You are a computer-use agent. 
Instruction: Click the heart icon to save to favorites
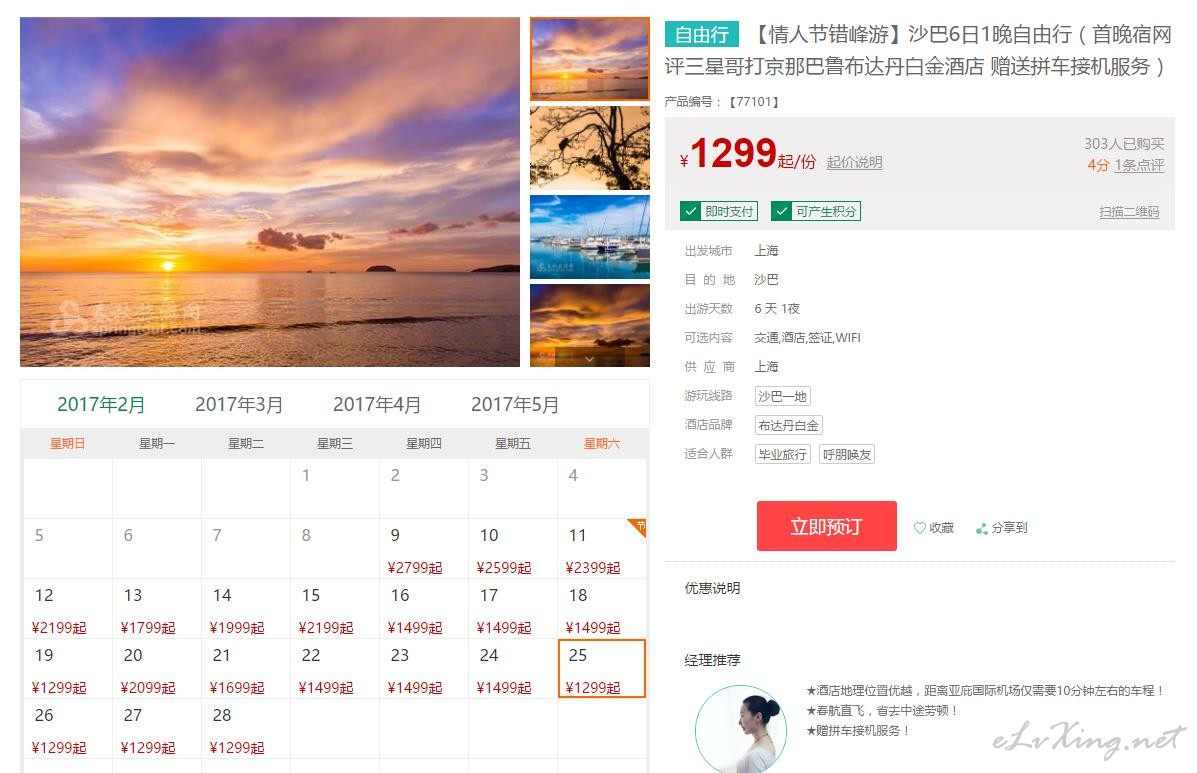coord(919,527)
